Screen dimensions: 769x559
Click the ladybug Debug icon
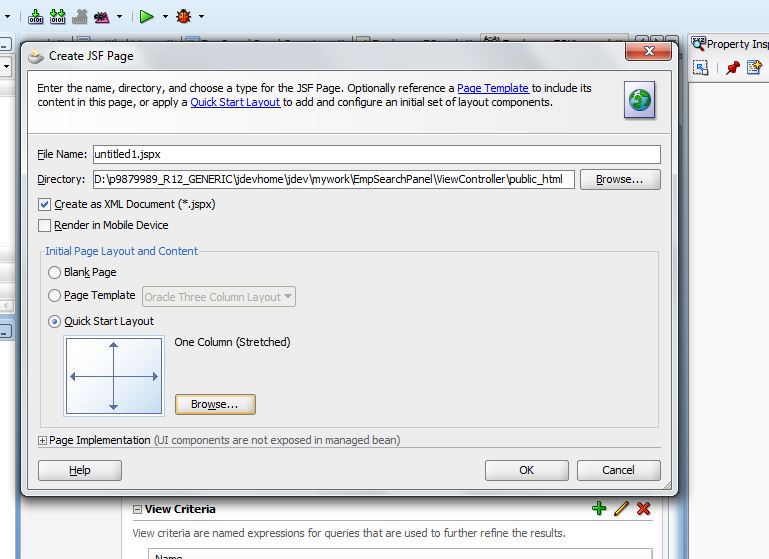(x=184, y=17)
